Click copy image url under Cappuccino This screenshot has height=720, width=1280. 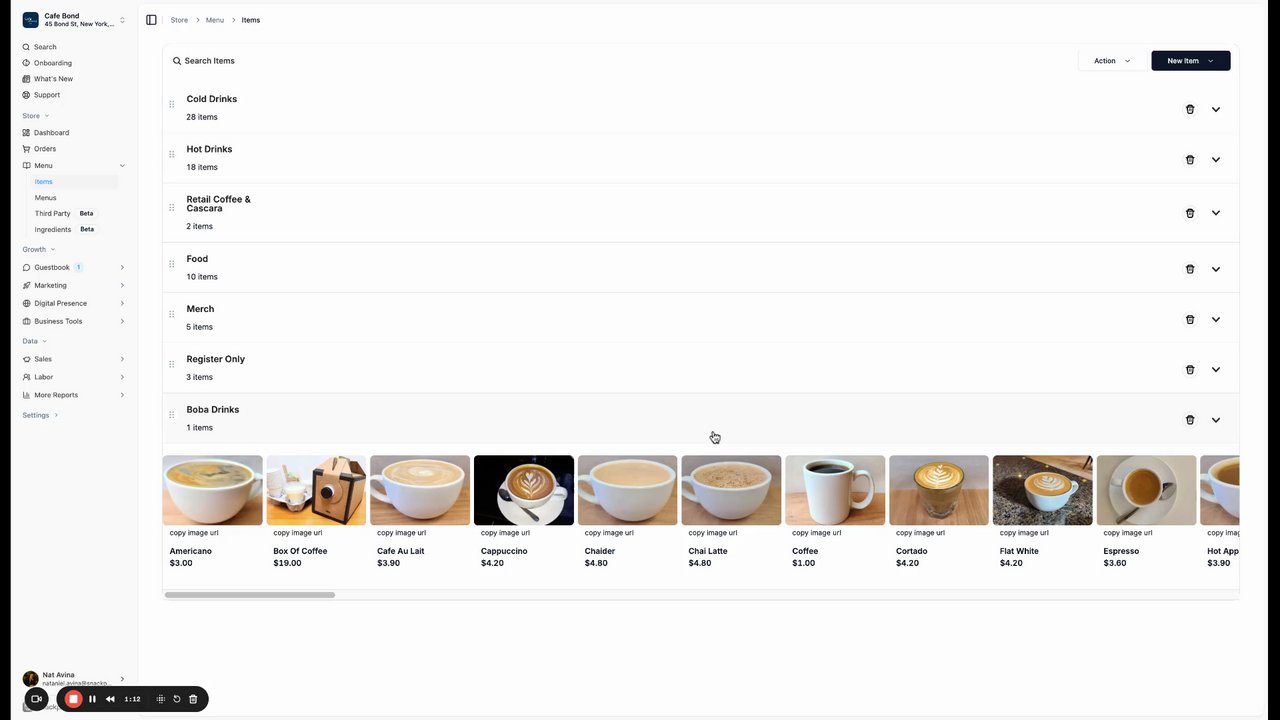507,533
